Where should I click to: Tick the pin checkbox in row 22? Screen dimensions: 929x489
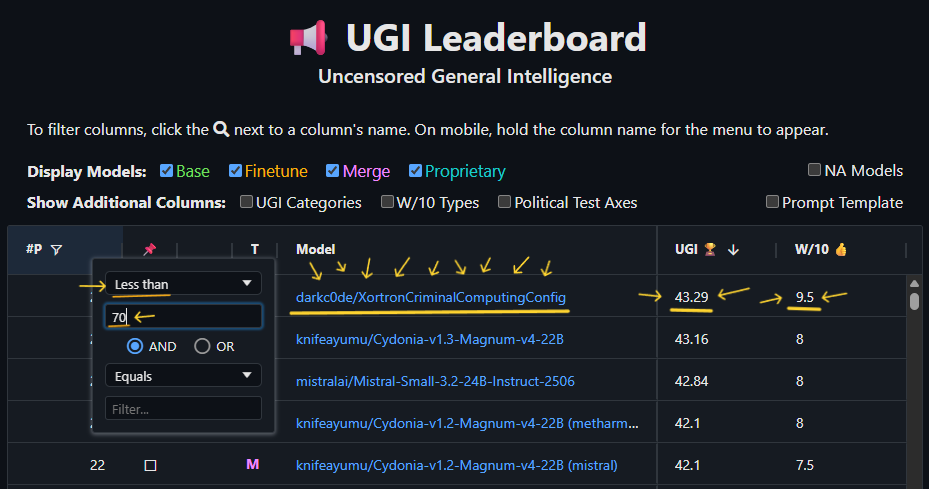pos(150,465)
